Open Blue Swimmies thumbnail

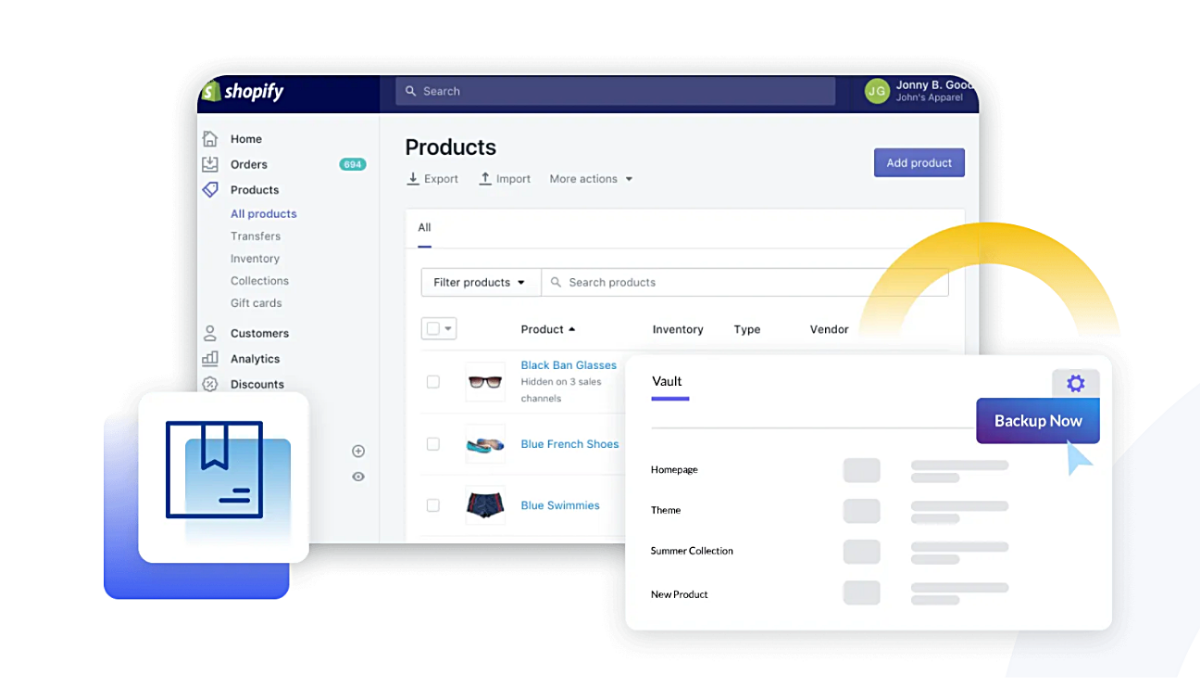pos(485,505)
